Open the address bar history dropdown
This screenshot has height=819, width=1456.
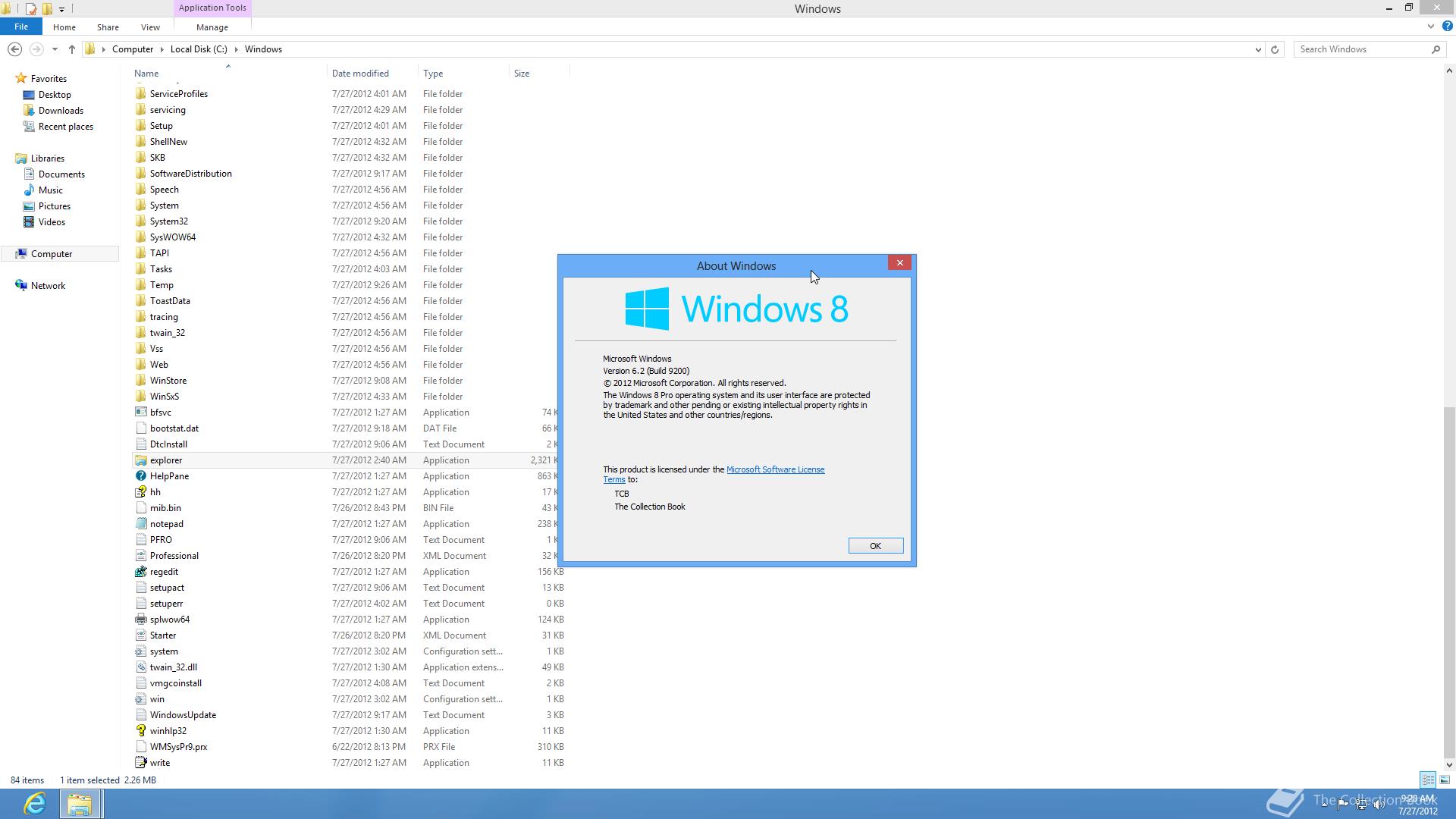pos(1258,49)
